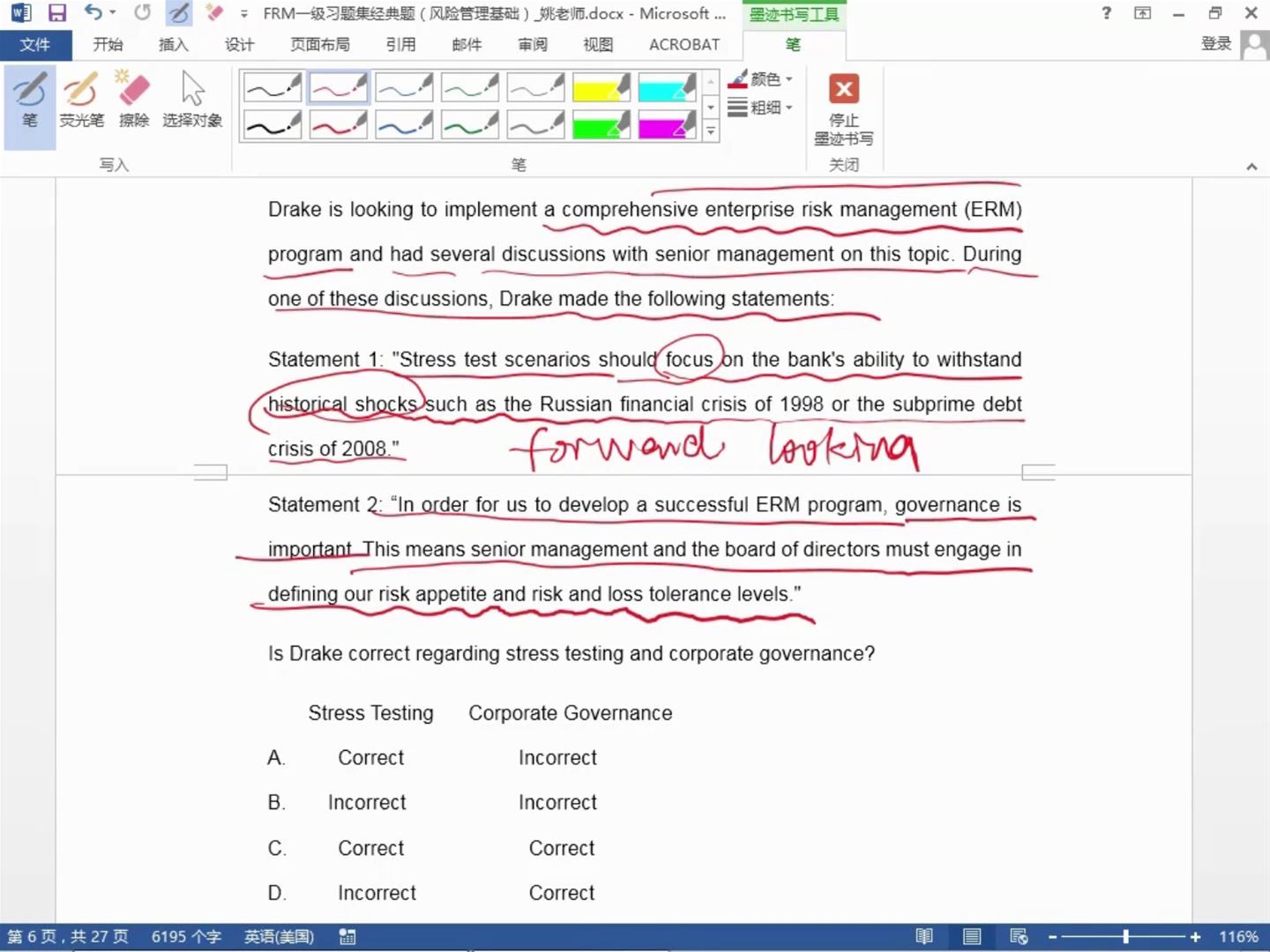
Task: Pick the magenta highlighter pen
Action: click(668, 125)
